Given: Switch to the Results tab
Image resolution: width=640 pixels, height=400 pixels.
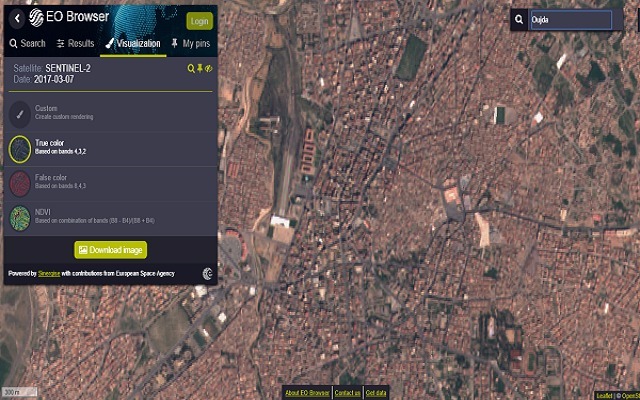Looking at the screenshot, I should coord(76,44).
